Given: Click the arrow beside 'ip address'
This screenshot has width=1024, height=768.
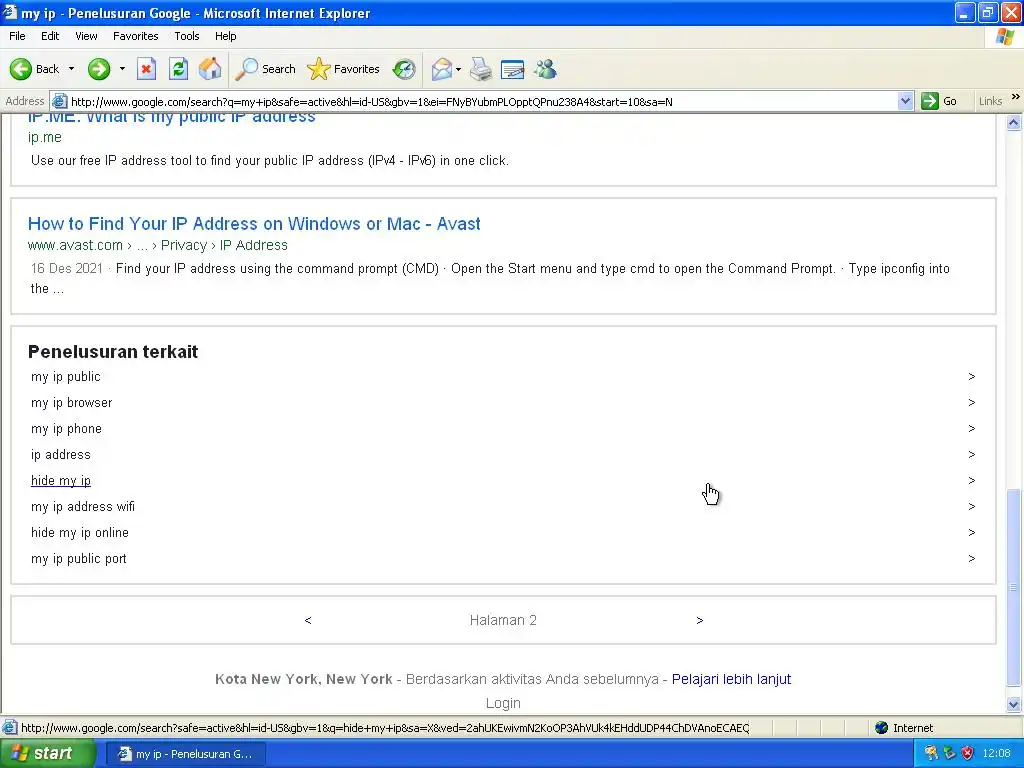Looking at the screenshot, I should 972,455.
